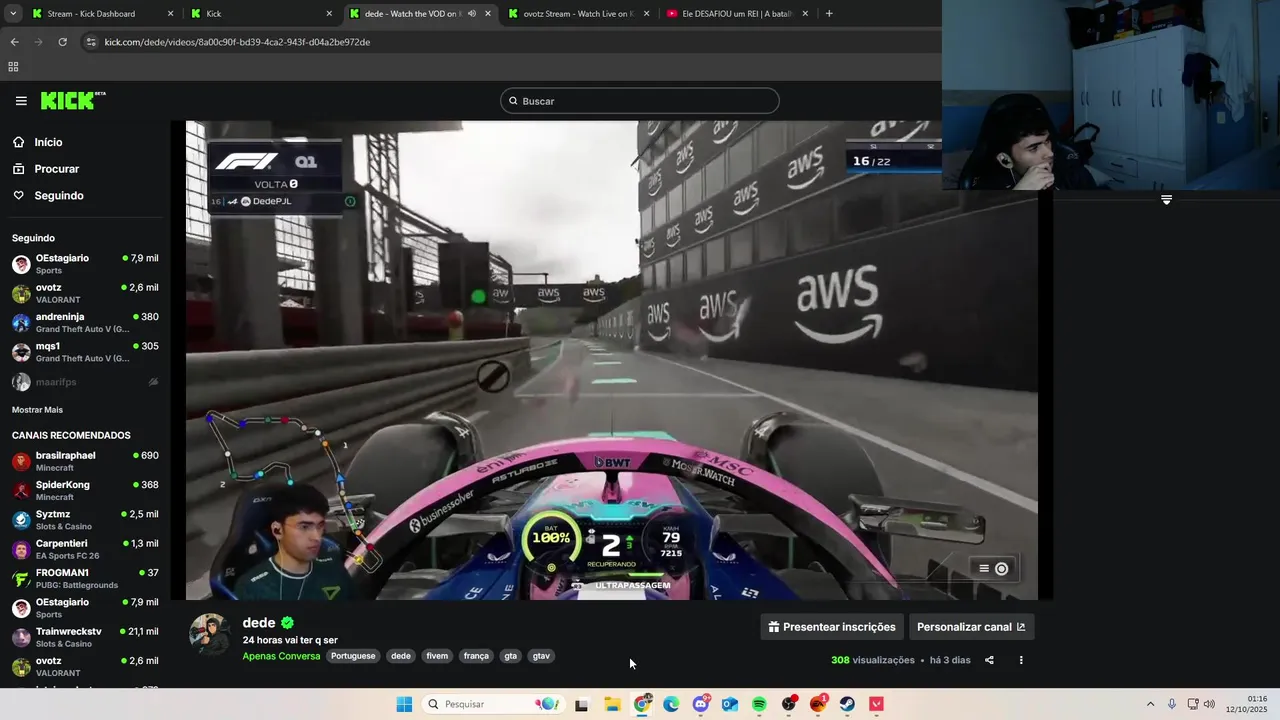Click the Seguindo heart icon

19,195
